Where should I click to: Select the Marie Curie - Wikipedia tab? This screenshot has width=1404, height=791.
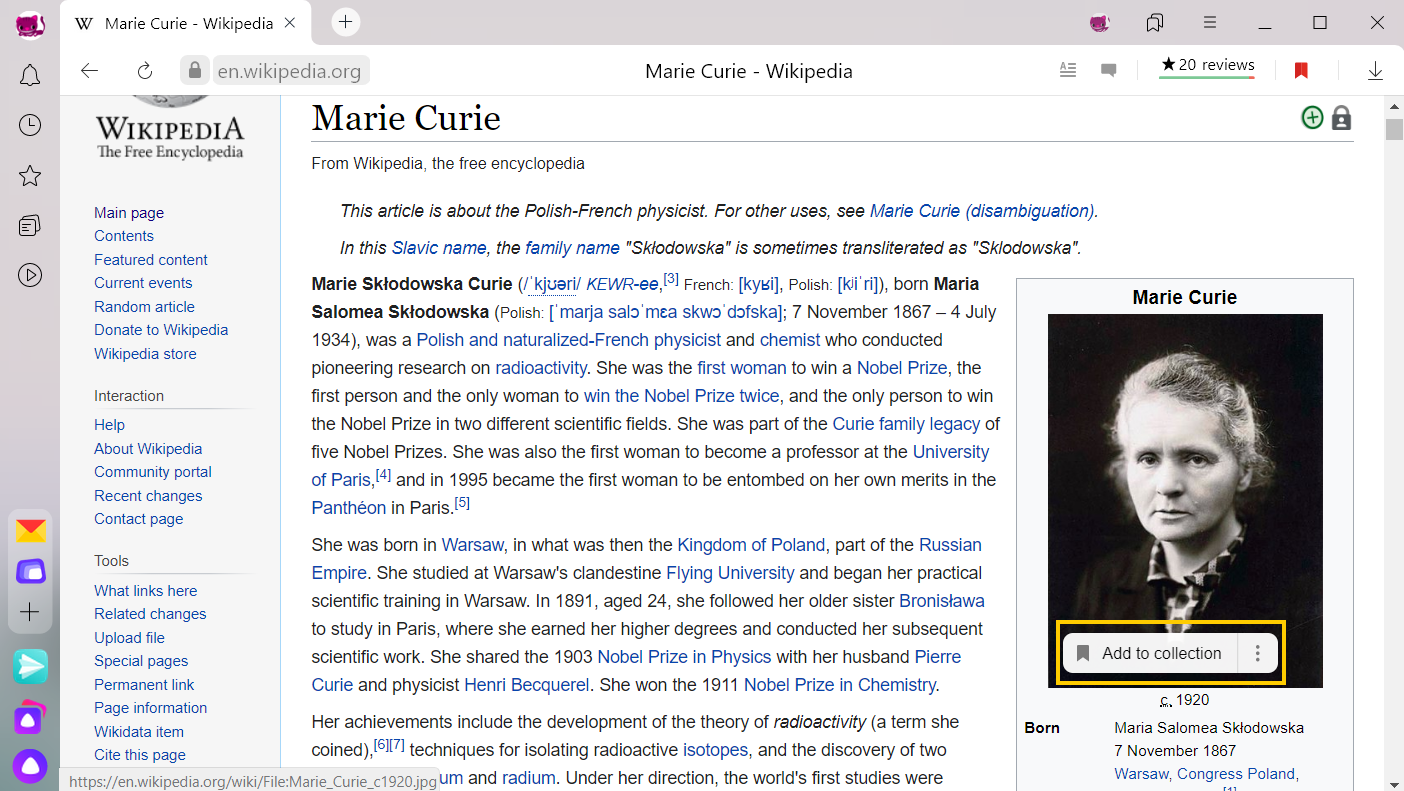point(186,23)
